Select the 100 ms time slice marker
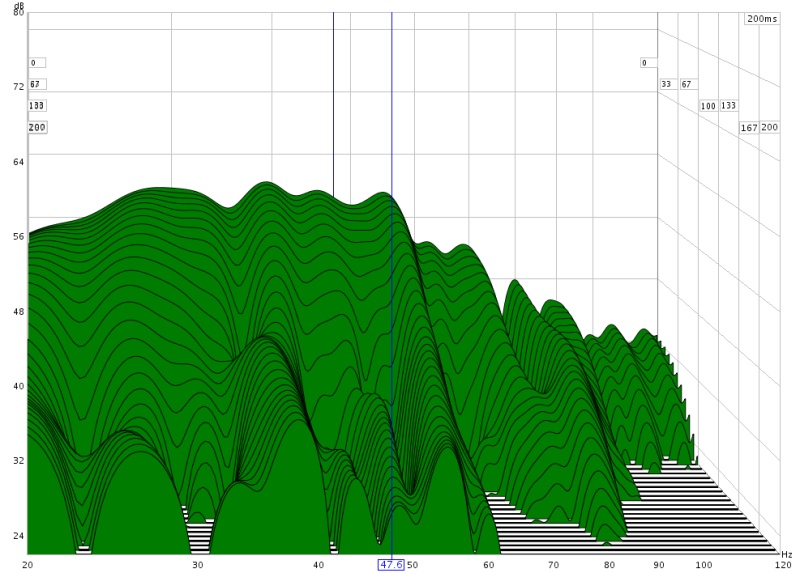 coord(708,106)
